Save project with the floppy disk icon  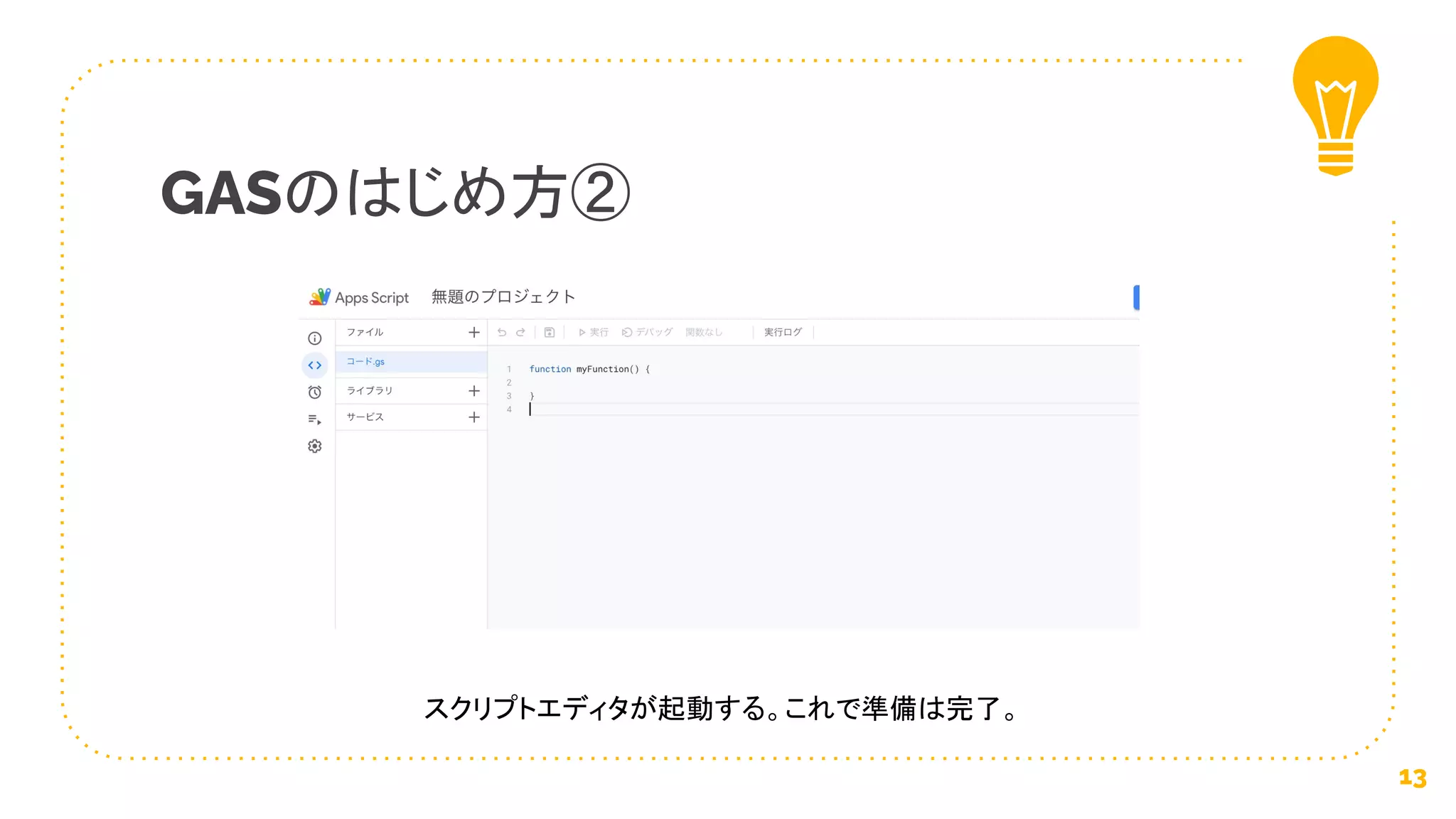pyautogui.click(x=550, y=332)
